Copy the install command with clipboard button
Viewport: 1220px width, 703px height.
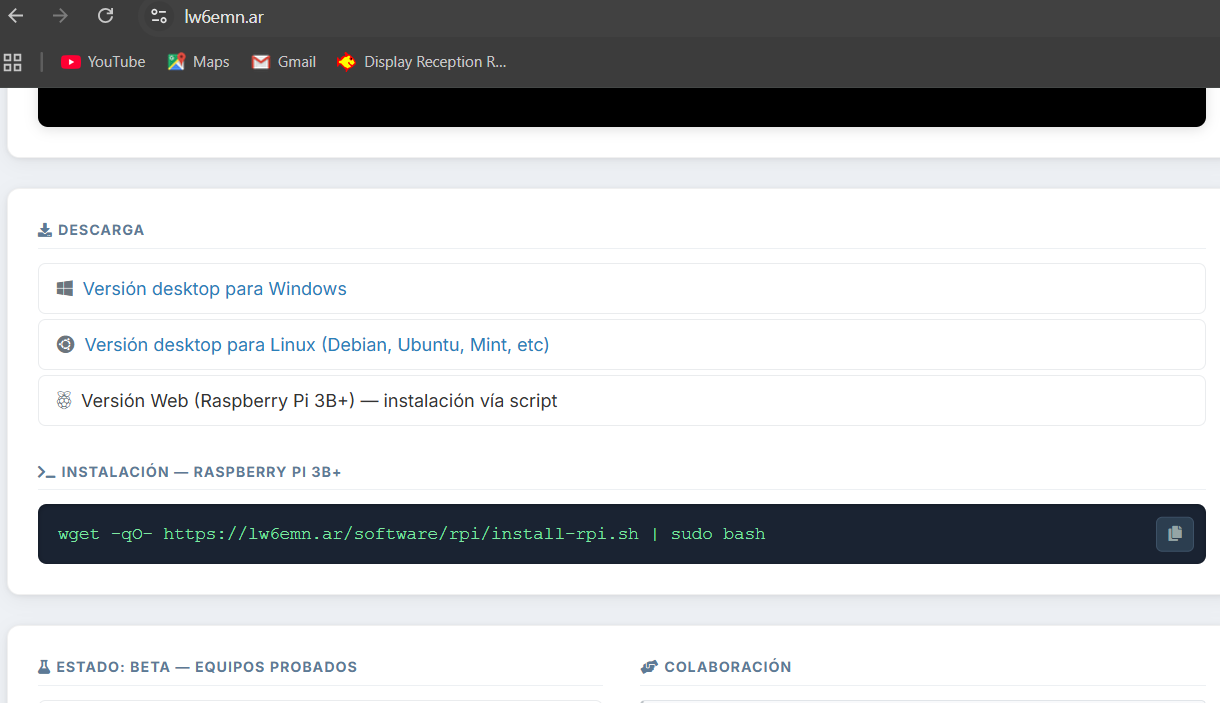(x=1175, y=534)
